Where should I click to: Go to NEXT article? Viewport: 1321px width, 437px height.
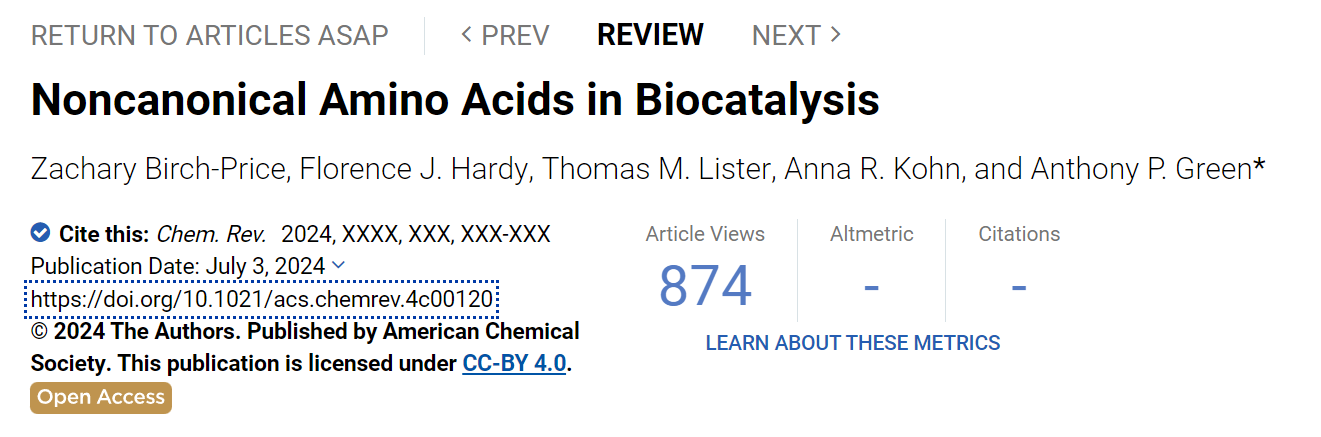796,36
